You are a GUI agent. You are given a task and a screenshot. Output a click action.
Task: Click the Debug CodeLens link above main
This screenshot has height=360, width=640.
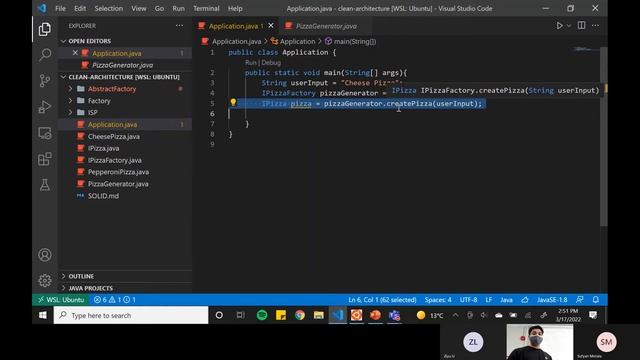[x=271, y=62]
